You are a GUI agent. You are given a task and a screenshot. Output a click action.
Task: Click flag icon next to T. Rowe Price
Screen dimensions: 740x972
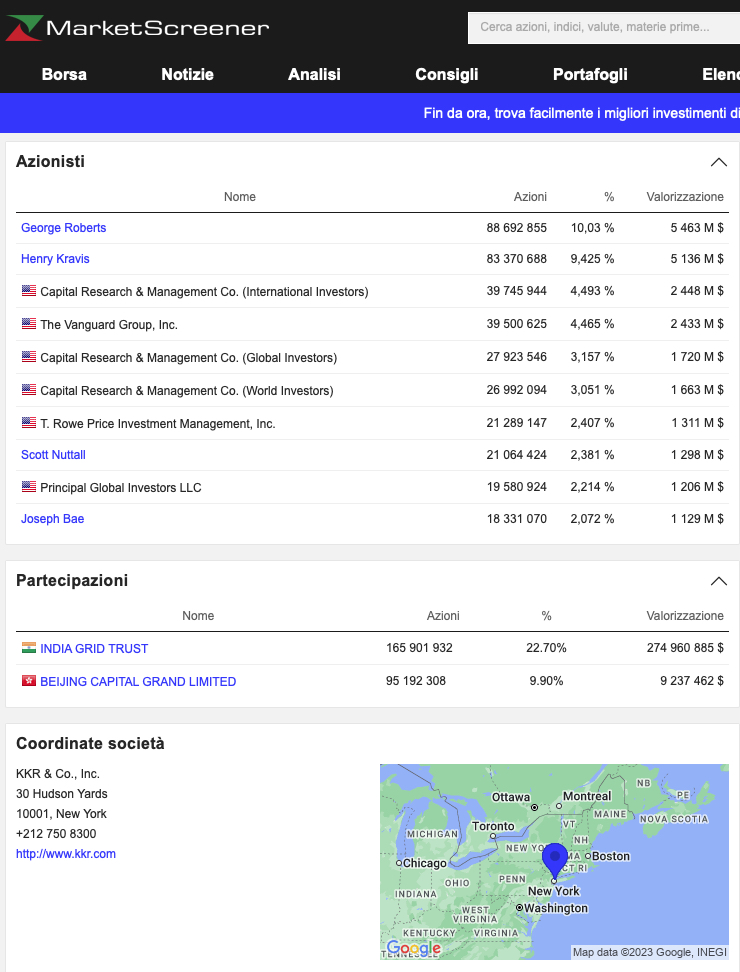tap(29, 422)
